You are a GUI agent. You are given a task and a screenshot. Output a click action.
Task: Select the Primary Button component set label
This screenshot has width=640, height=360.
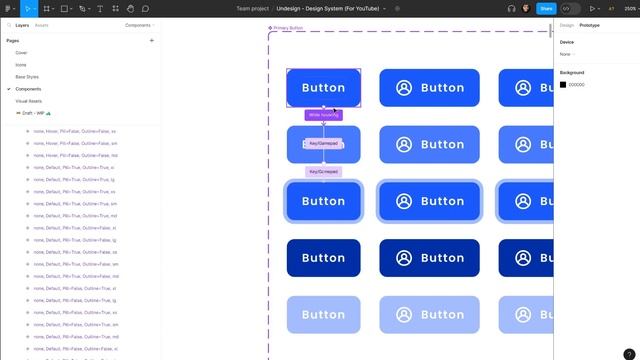pyautogui.click(x=288, y=28)
